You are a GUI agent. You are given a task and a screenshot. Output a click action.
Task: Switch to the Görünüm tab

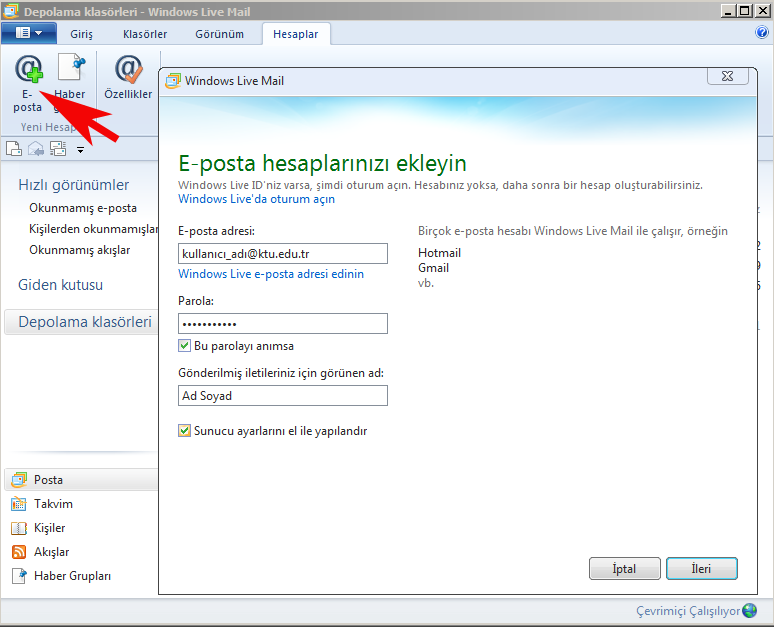(x=219, y=34)
